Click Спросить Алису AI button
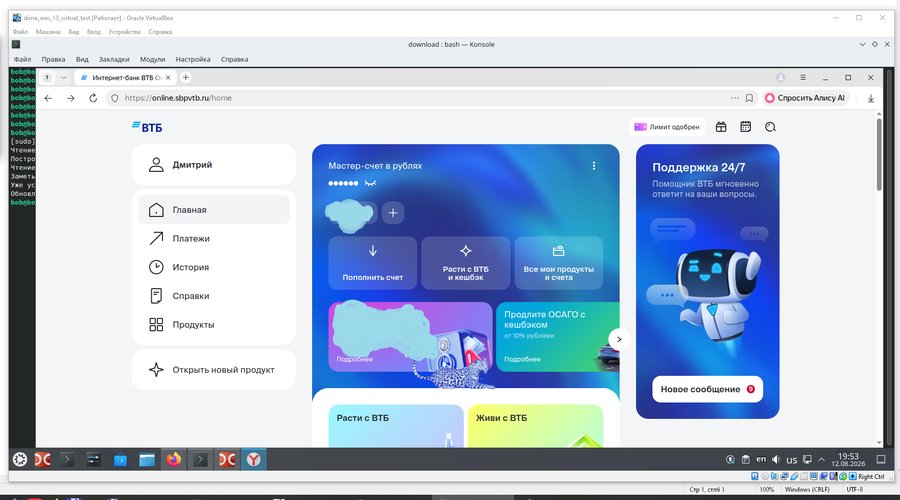 pos(805,98)
